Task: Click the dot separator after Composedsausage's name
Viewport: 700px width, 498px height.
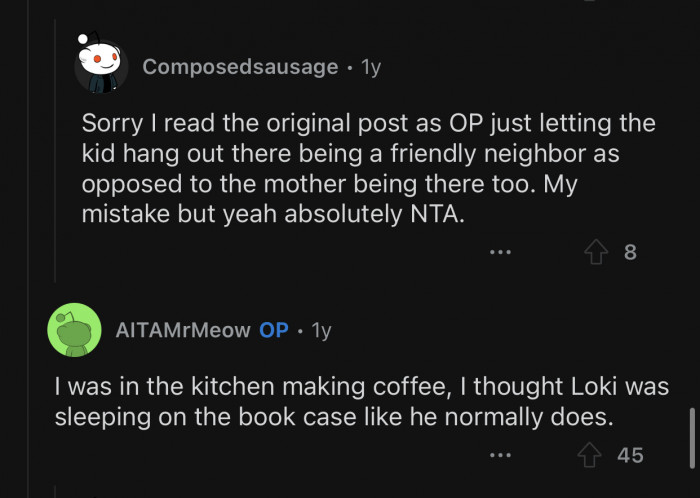Action: point(350,68)
